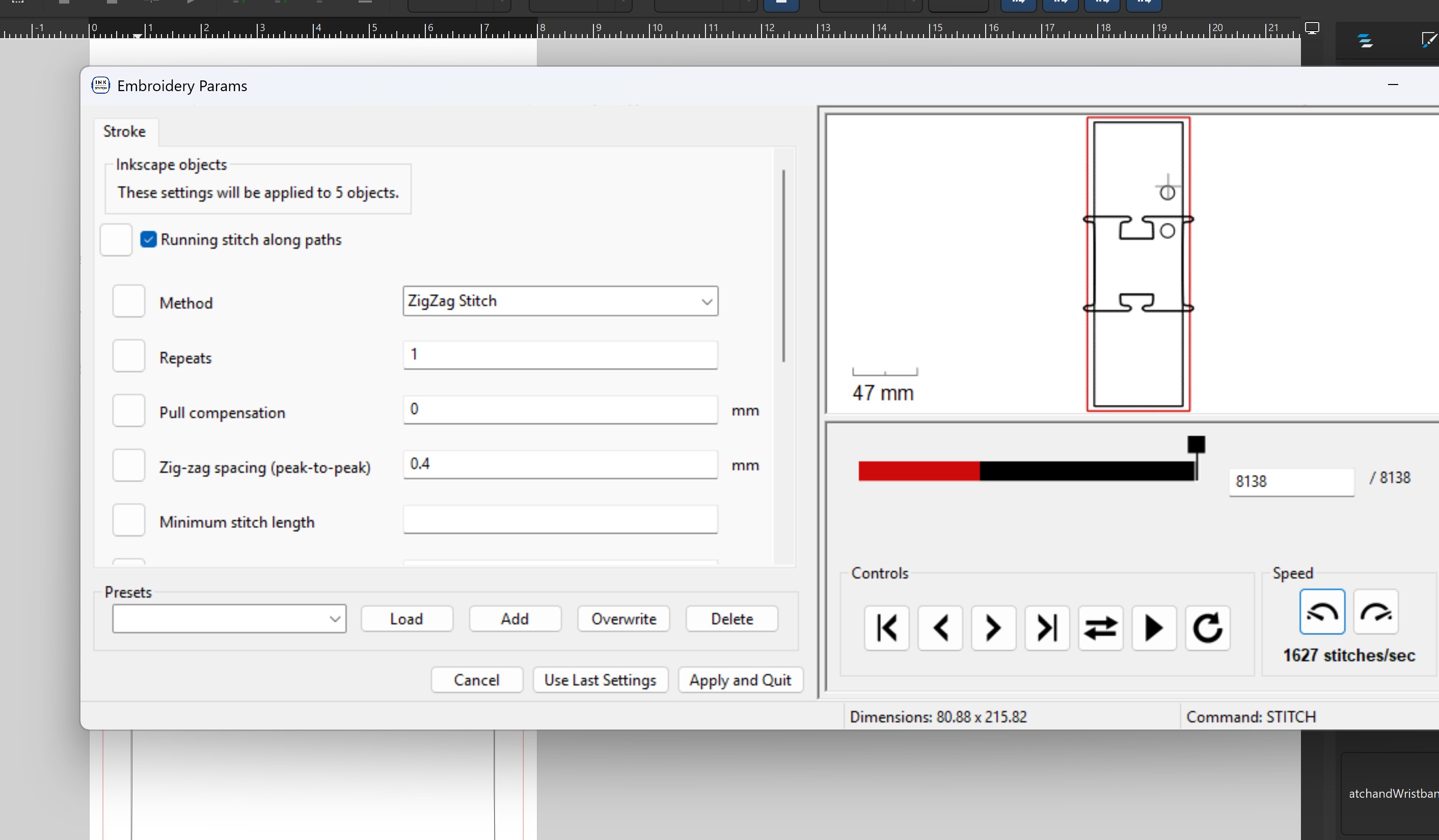Switch animation direction with double-arrow button
1439x840 pixels.
pyautogui.click(x=1100, y=628)
